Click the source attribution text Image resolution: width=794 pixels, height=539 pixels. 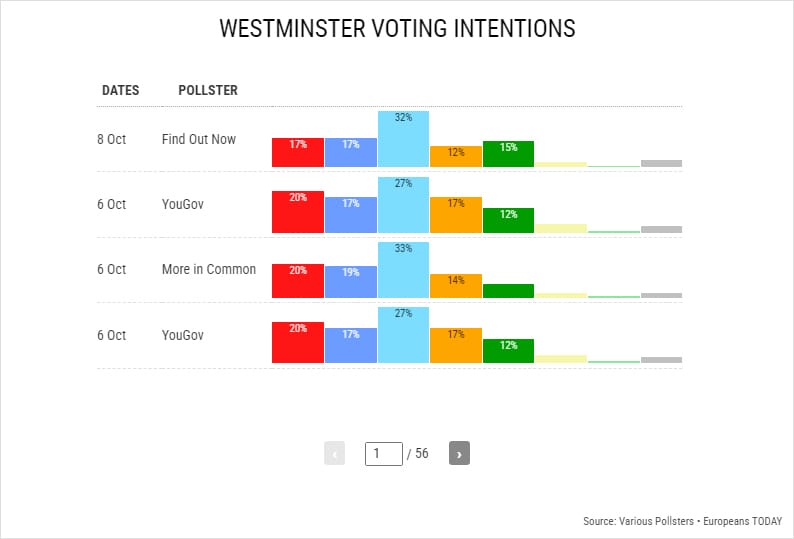[682, 522]
